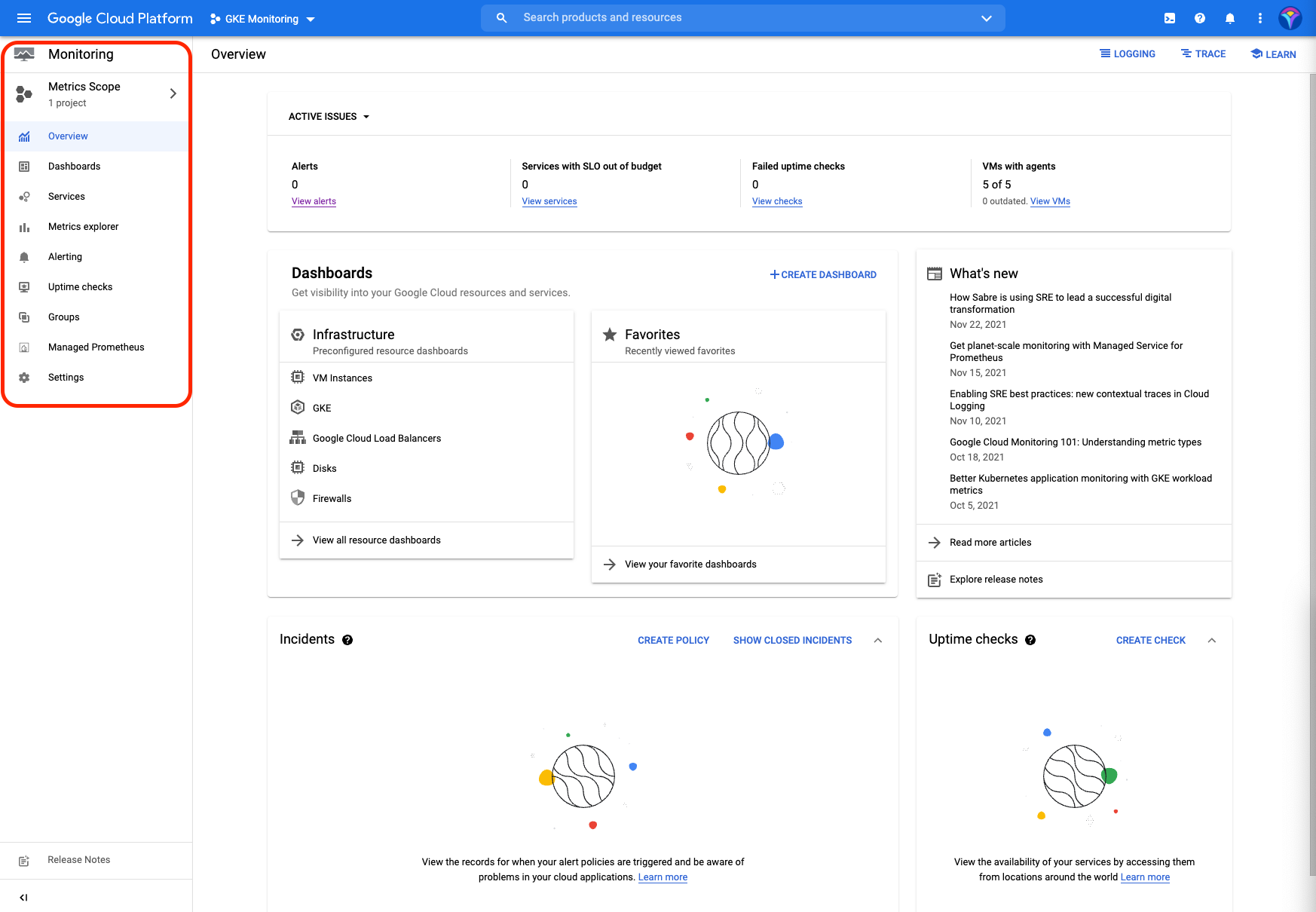Click the Dashboards sidebar icon
1316x912 pixels.
click(x=24, y=167)
